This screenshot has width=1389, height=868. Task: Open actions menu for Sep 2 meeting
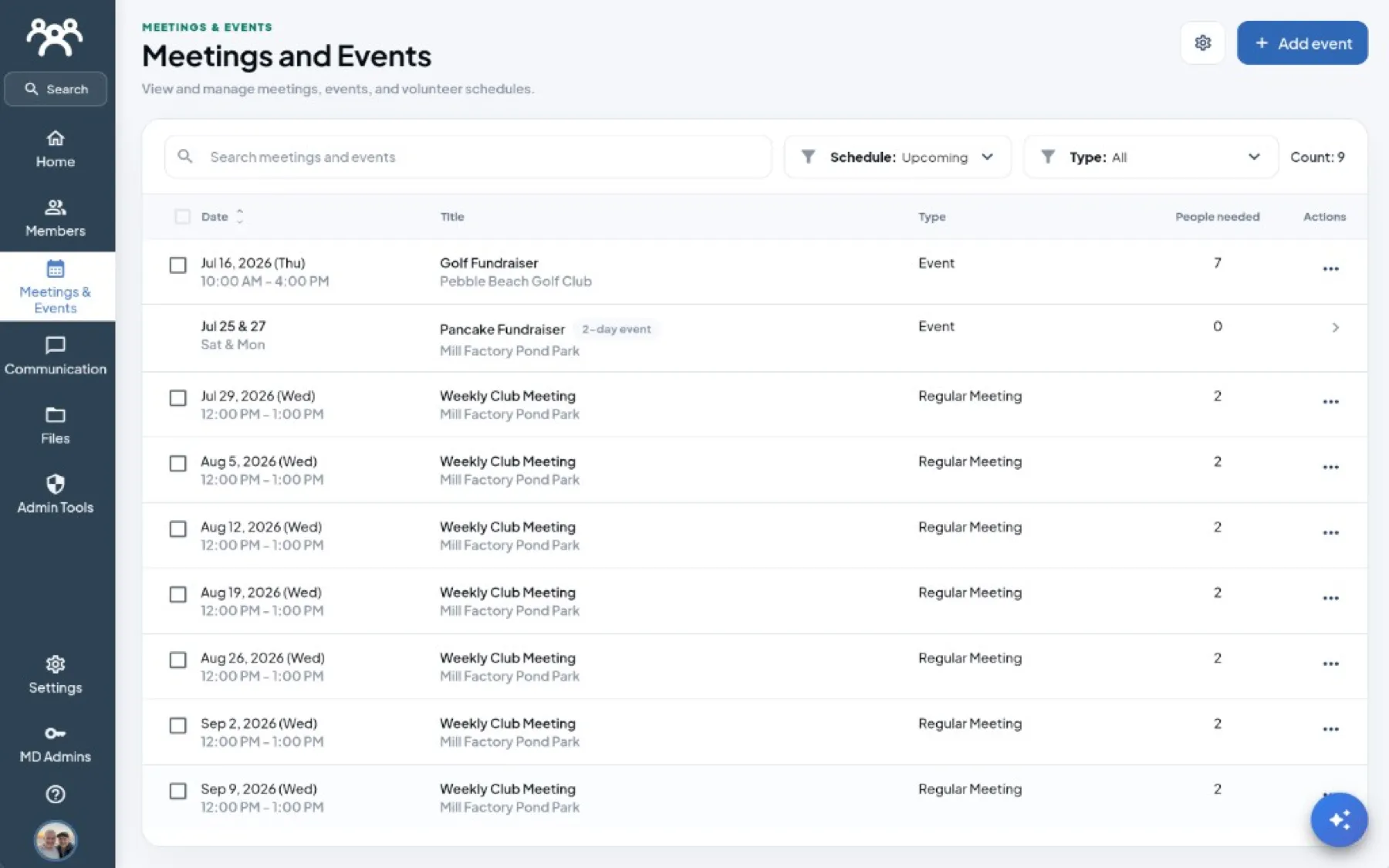pos(1330,730)
